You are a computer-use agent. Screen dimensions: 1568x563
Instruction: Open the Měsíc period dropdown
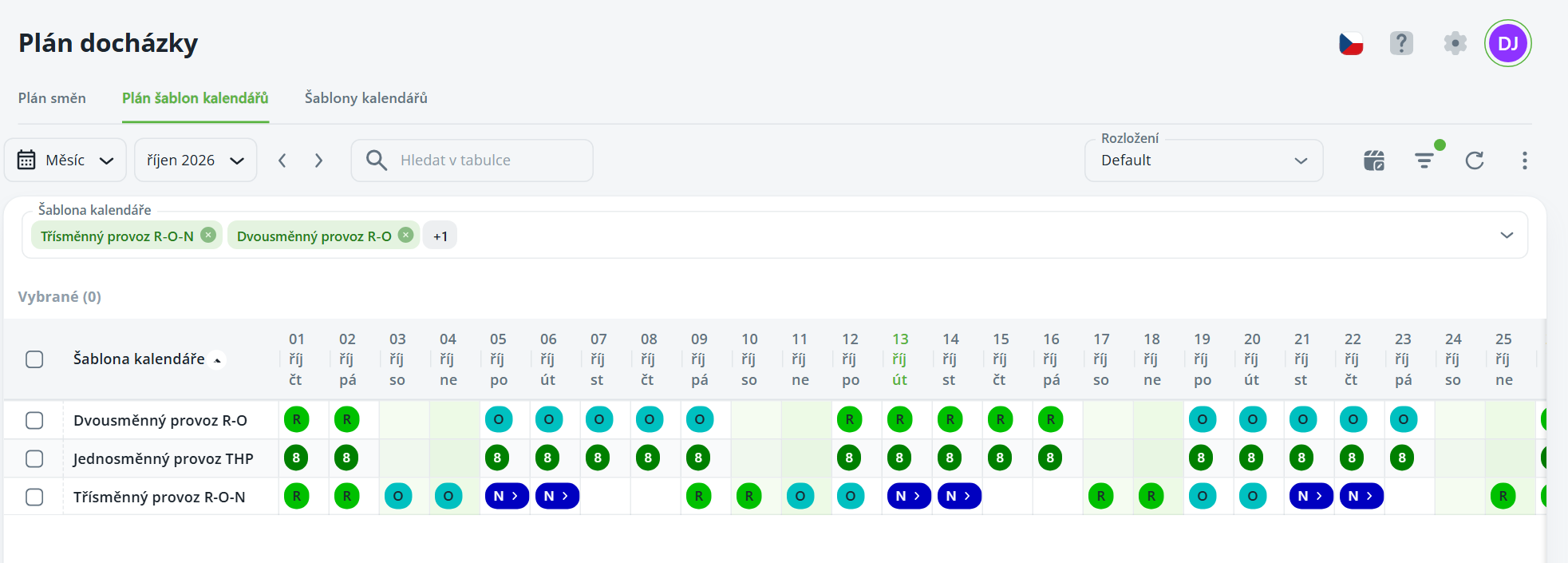click(x=65, y=160)
